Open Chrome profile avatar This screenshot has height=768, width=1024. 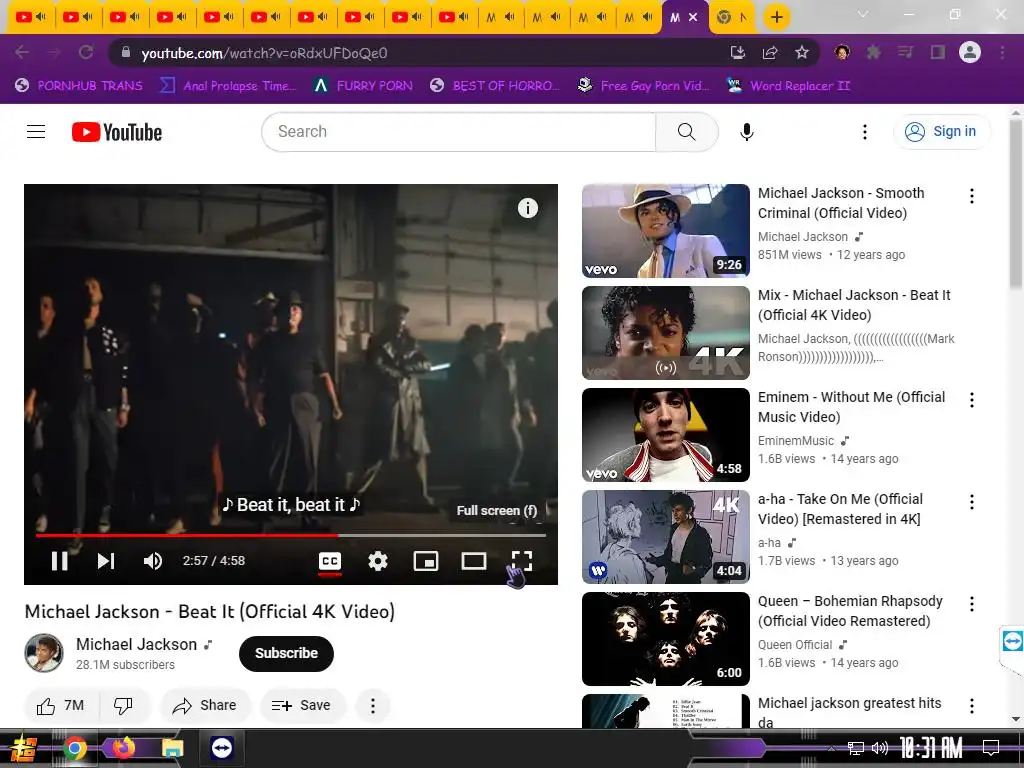(x=970, y=52)
